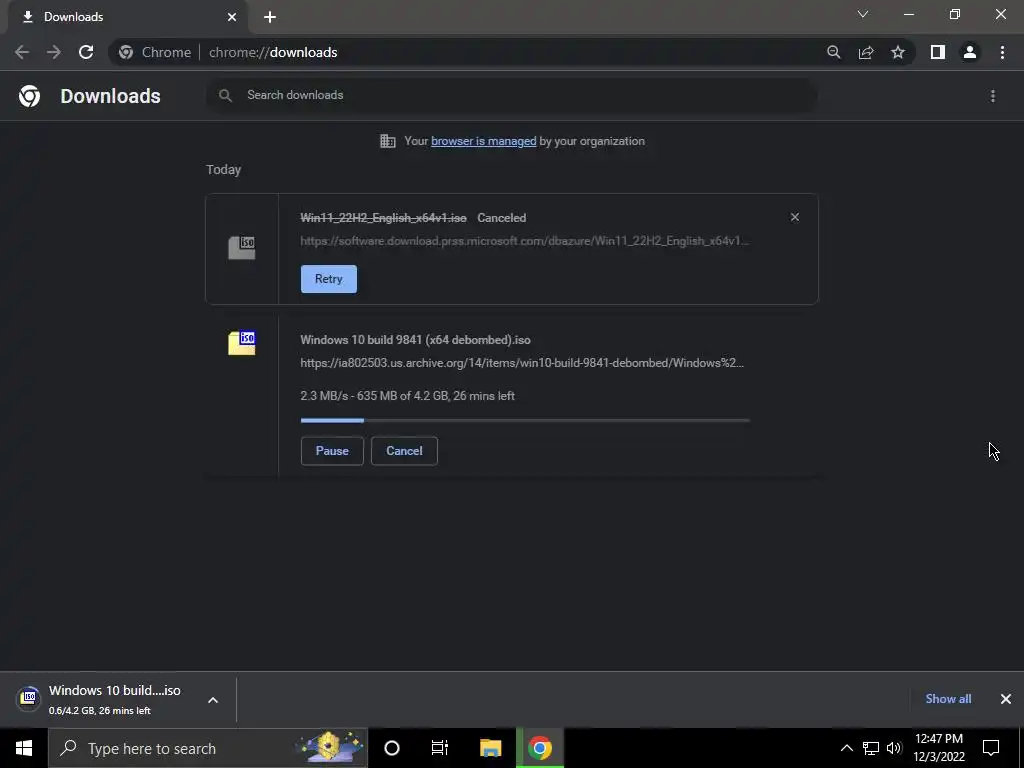Go back to previous page
Viewport: 1024px width, 768px height.
(x=22, y=52)
